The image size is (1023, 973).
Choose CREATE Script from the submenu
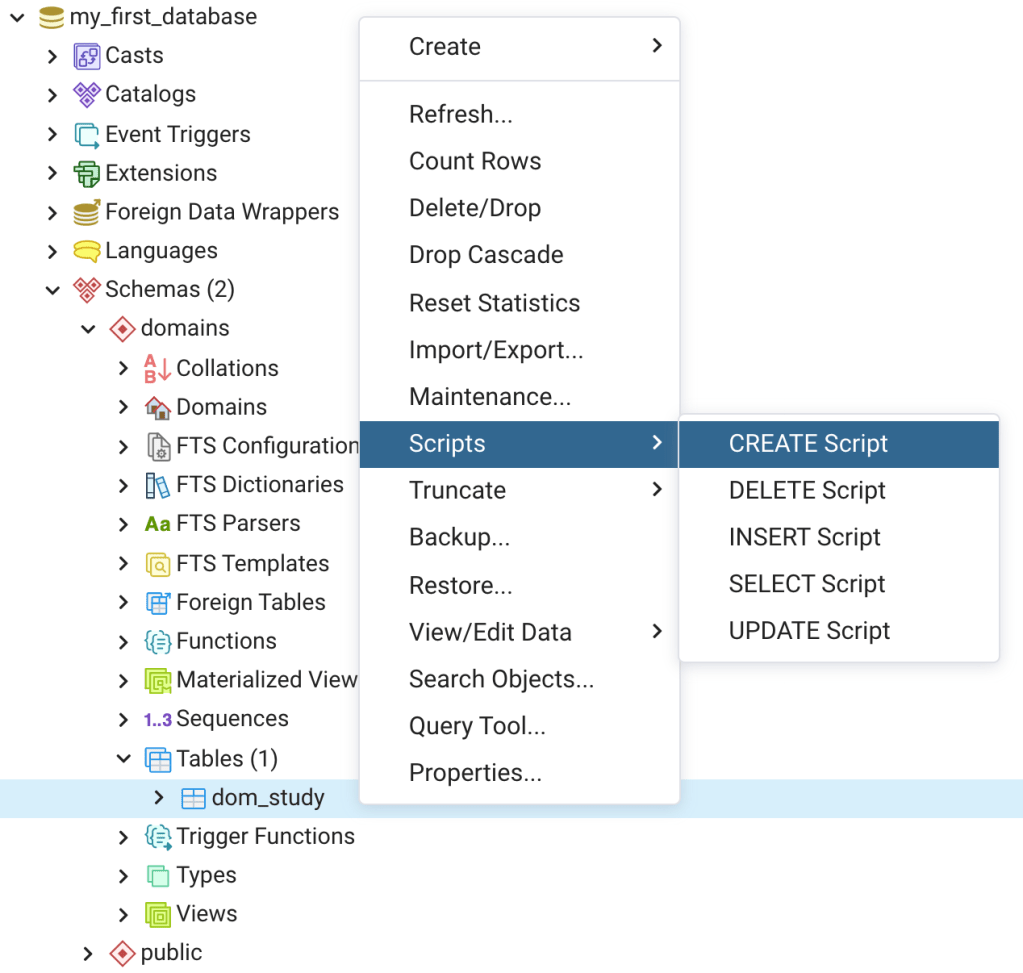coord(808,444)
